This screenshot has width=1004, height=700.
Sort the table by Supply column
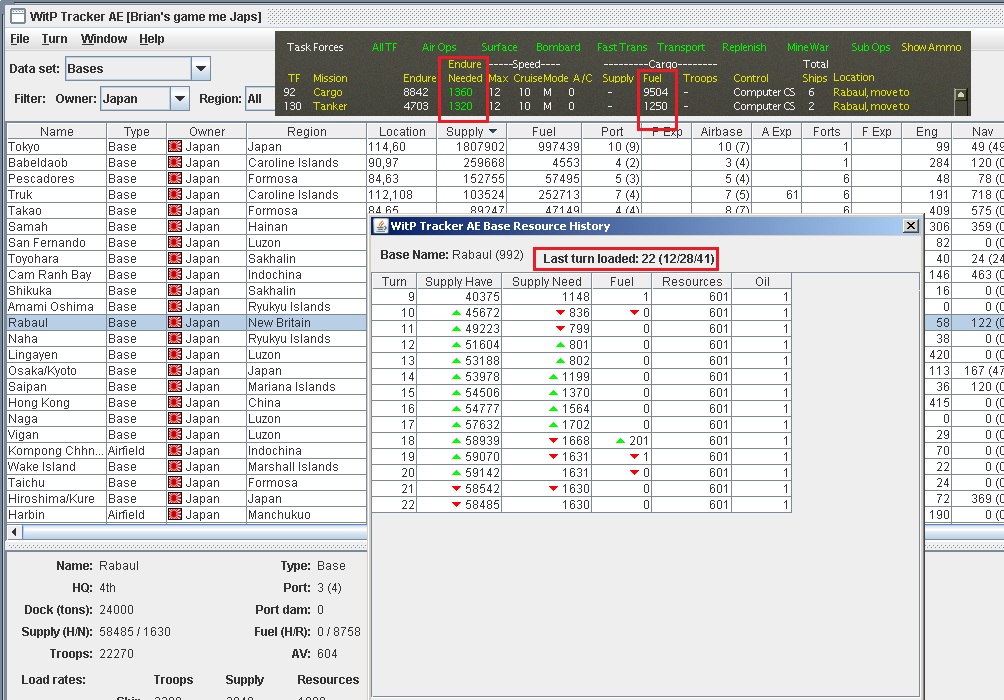[x=472, y=131]
